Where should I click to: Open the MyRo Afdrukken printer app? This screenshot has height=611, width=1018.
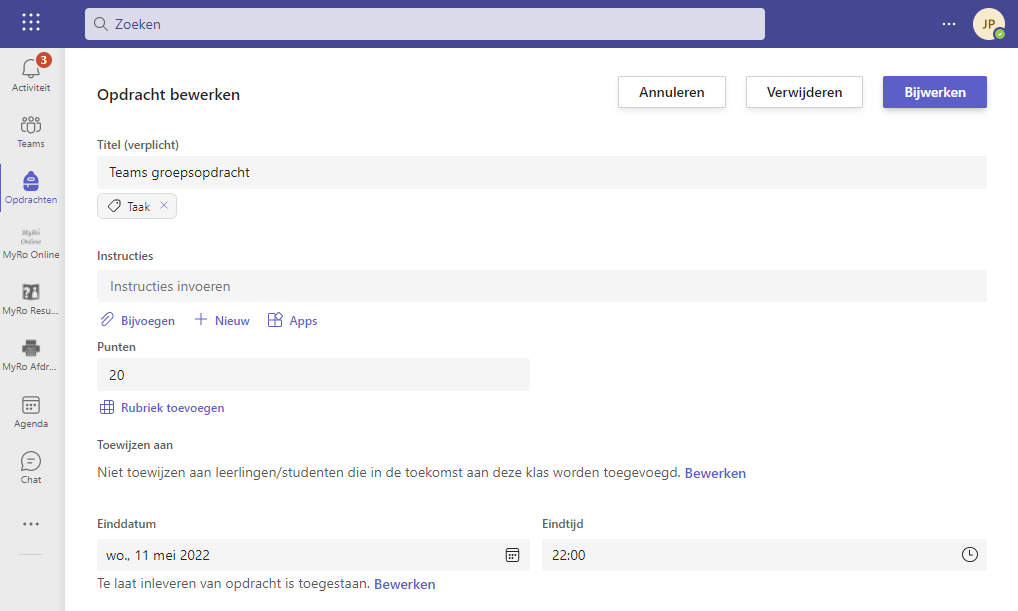point(31,355)
